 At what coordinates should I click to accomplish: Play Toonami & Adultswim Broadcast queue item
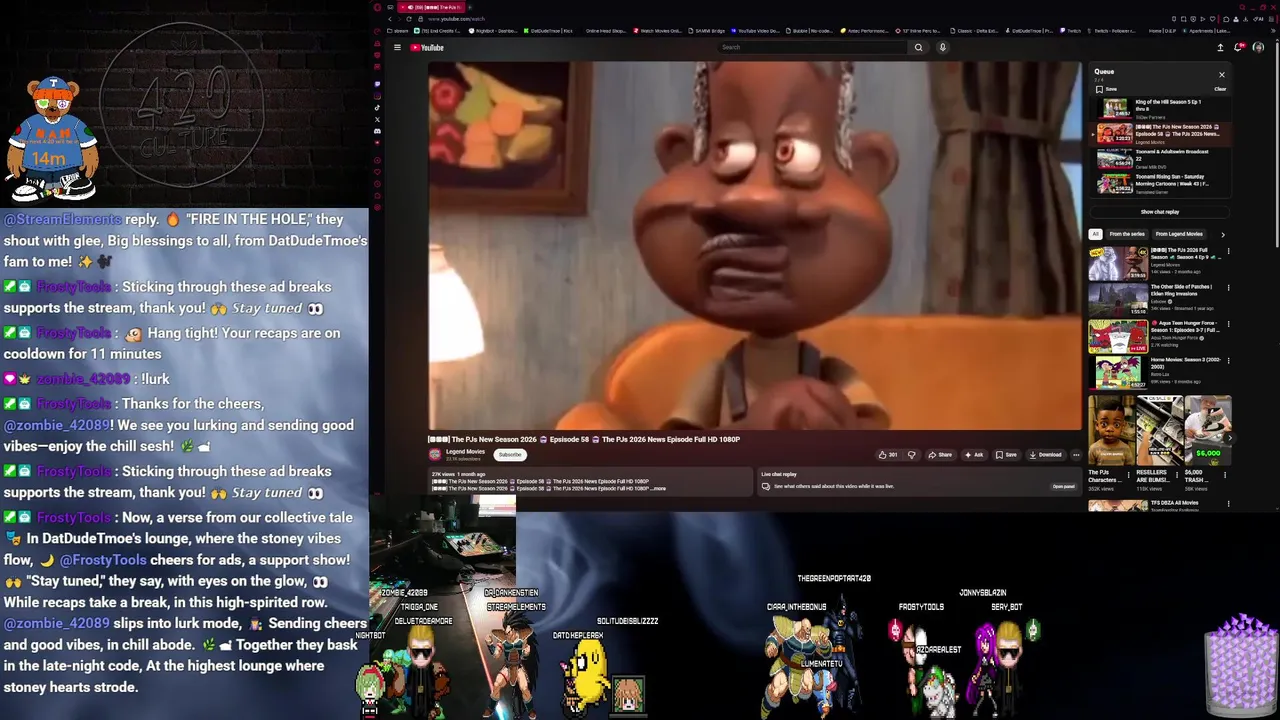[x=1160, y=158]
